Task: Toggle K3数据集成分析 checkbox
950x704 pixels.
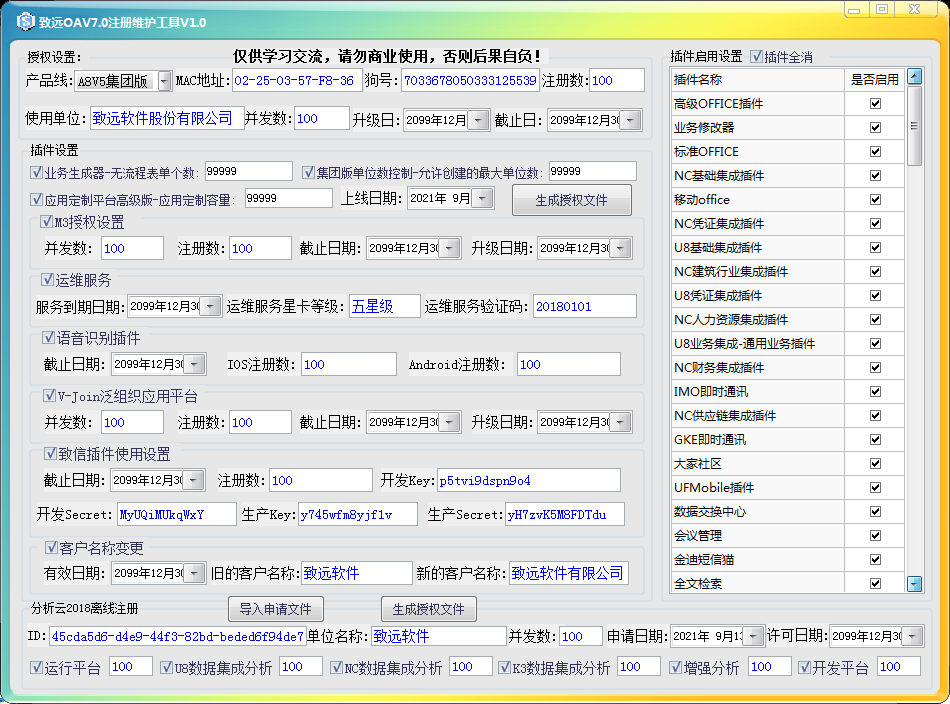Action: click(504, 668)
